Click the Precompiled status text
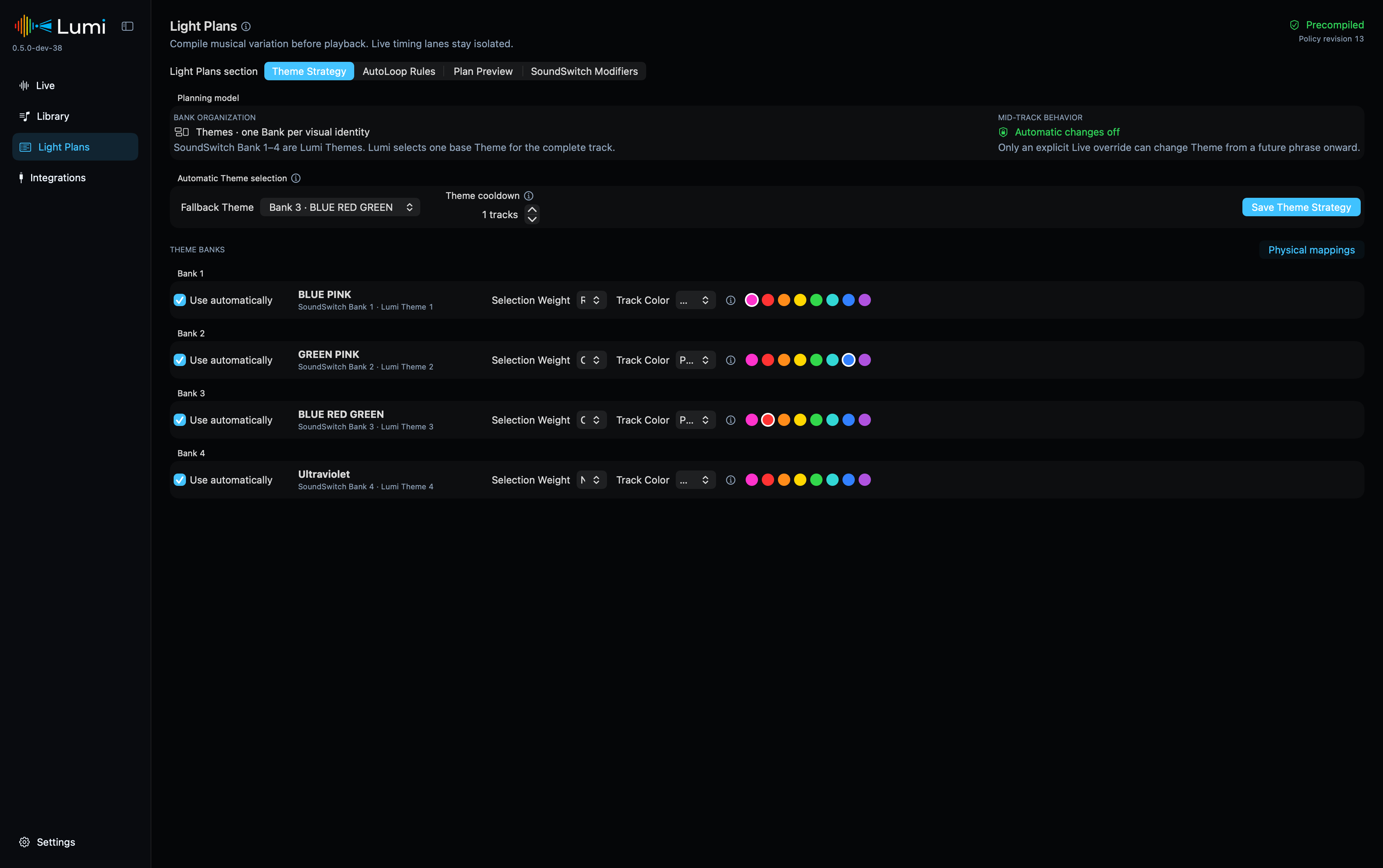Image resolution: width=1383 pixels, height=868 pixels. (x=1335, y=25)
